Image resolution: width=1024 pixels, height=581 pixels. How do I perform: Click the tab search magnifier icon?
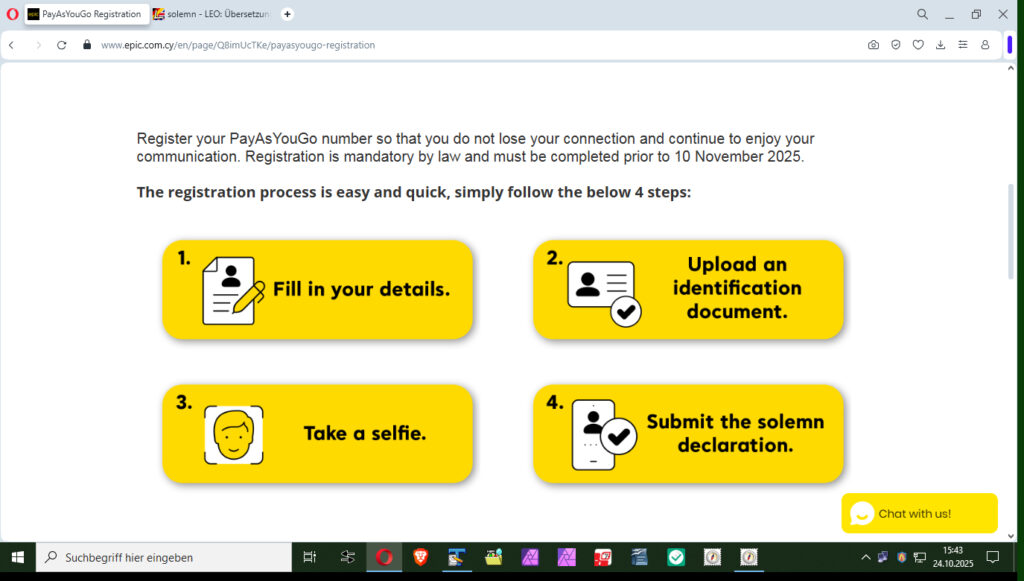922,14
